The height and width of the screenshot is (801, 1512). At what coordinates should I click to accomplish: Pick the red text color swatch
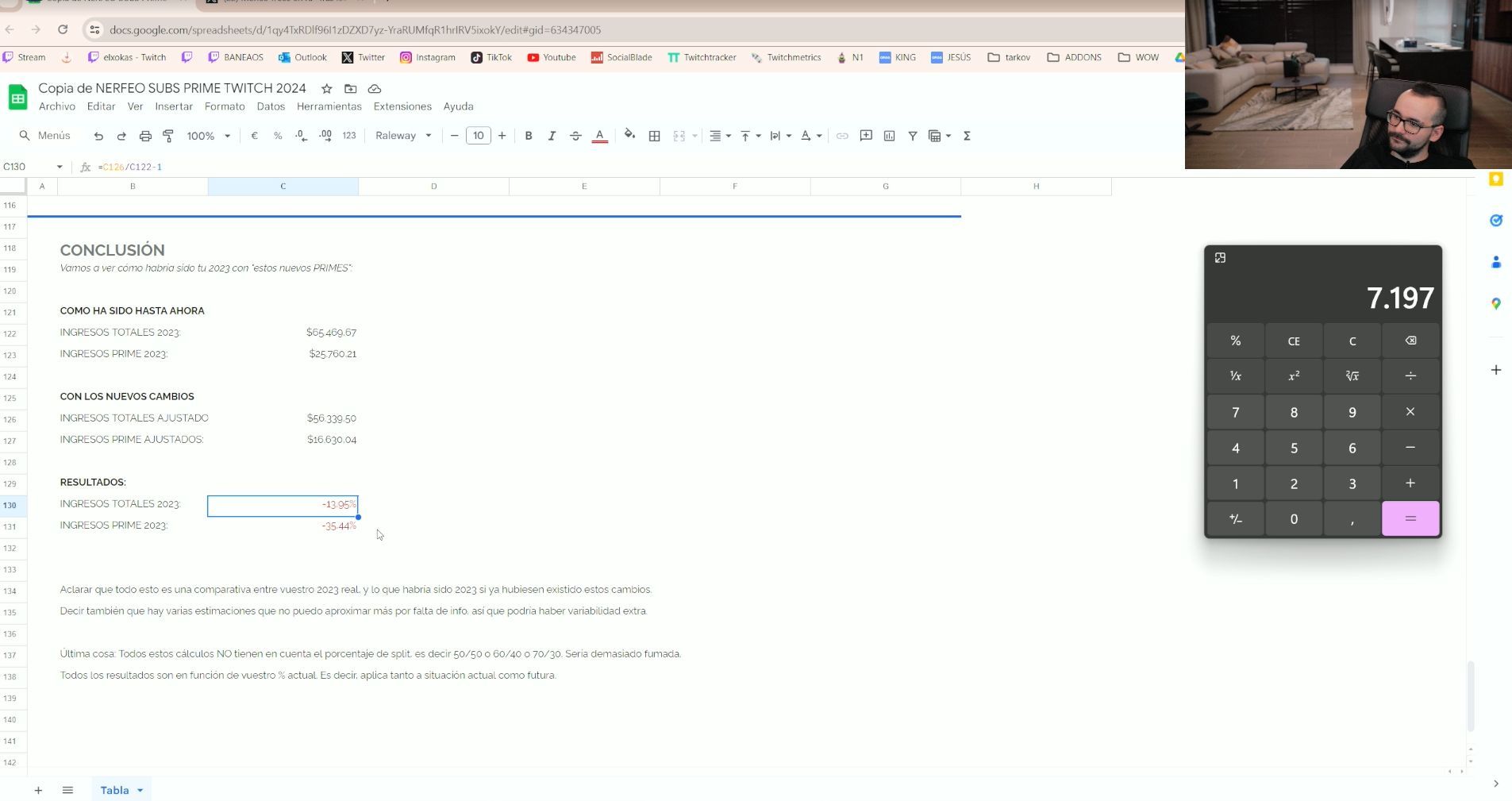point(601,135)
